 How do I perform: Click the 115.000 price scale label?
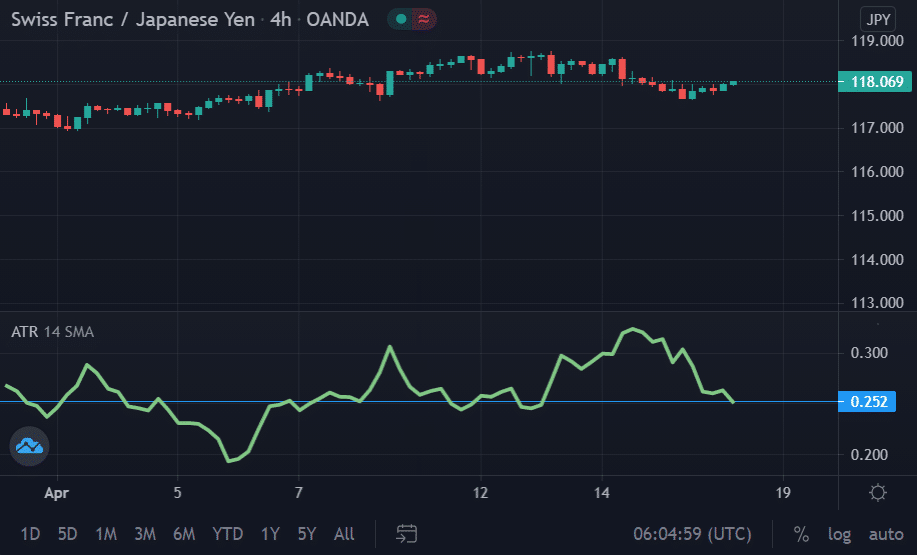[877, 216]
